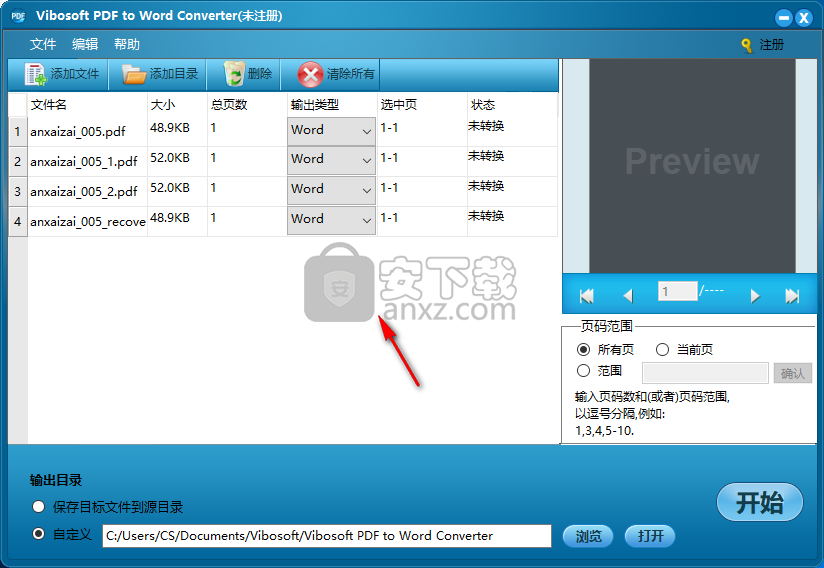Open the 帮助 menu
The image size is (824, 568).
[x=127, y=44]
